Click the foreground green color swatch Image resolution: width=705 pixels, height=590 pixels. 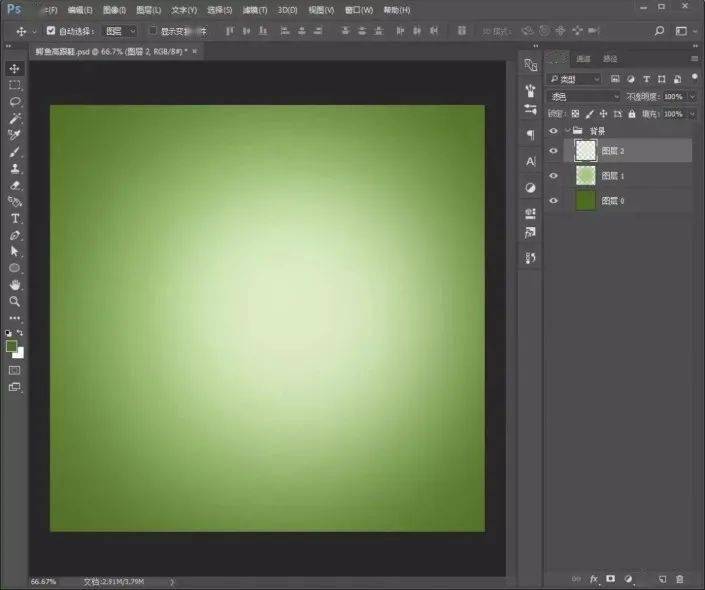(x=12, y=346)
